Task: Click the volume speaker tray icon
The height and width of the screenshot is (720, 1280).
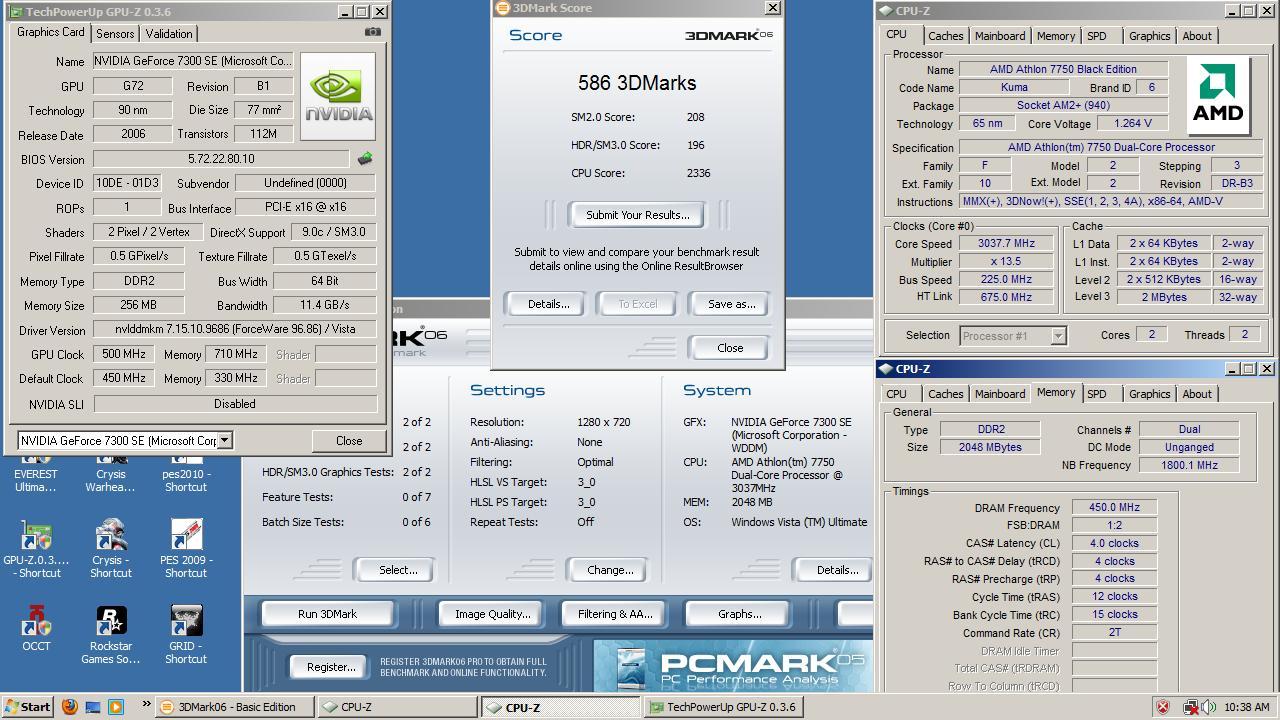Action: [1208, 707]
